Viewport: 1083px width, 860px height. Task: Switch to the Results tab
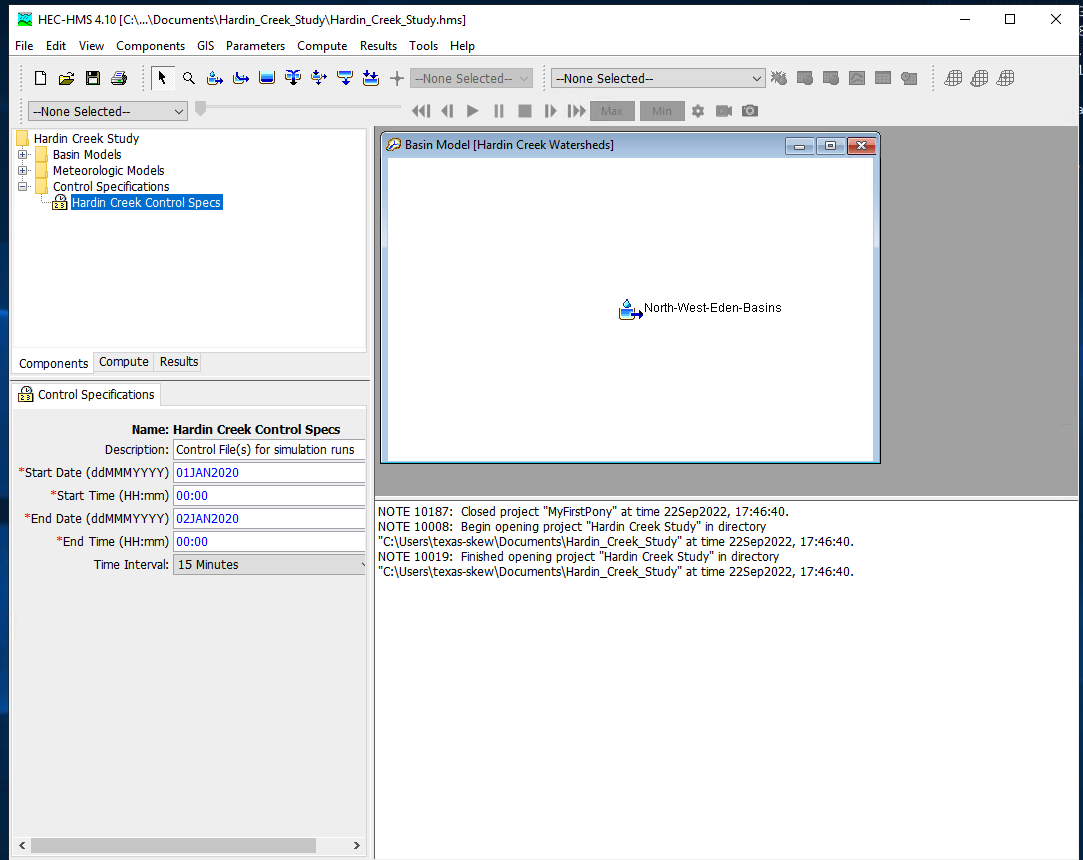(179, 362)
